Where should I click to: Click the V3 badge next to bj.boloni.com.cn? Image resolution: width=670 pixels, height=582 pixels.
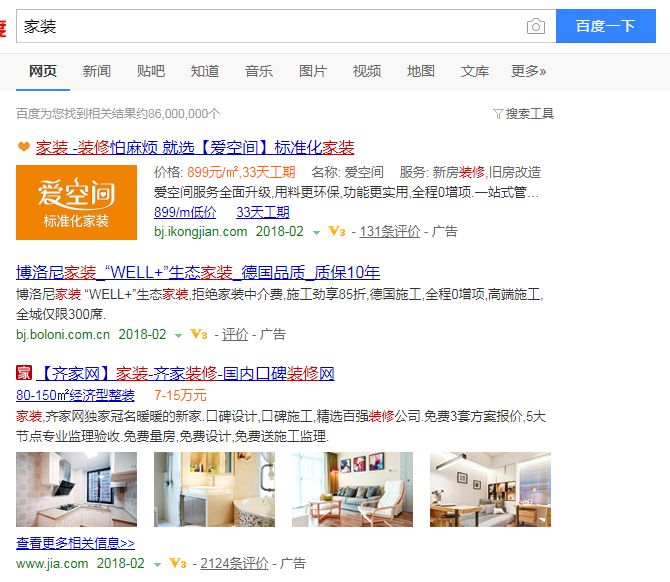point(199,334)
